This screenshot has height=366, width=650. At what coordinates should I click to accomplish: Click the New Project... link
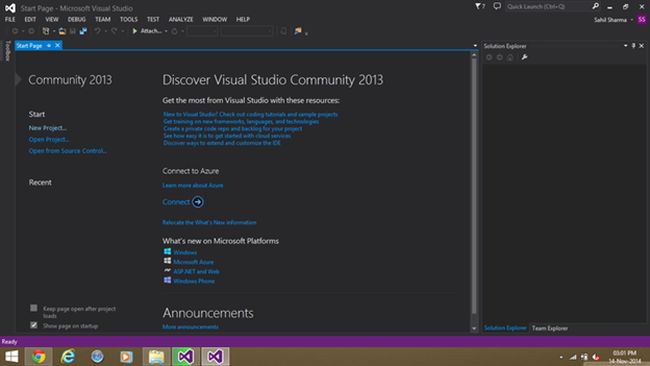point(48,128)
